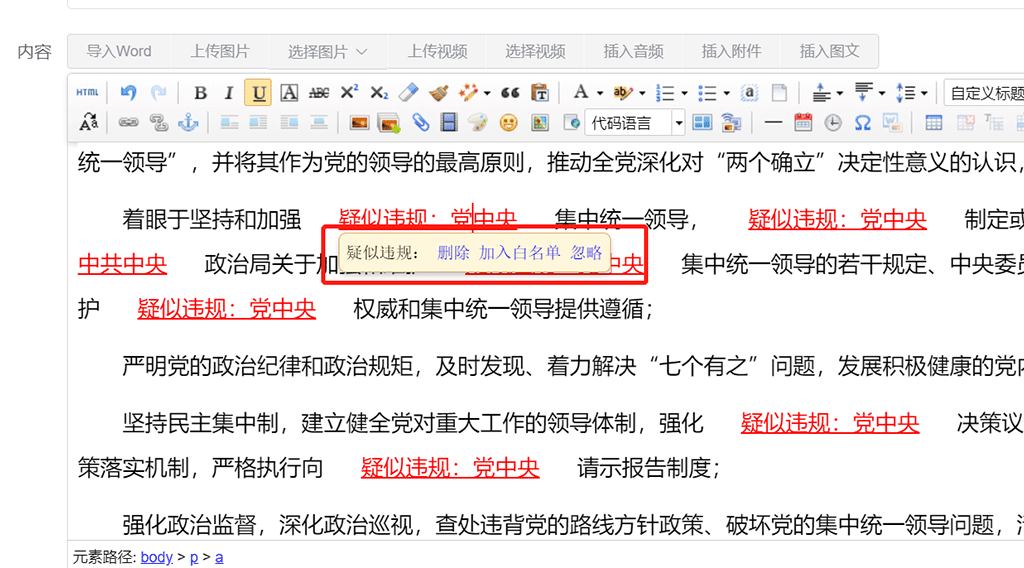
Task: Open the 自定义标题 combo box
Action: (985, 93)
